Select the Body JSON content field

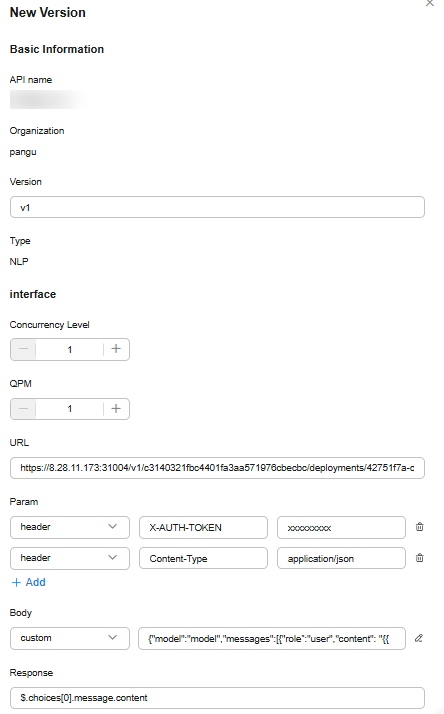tap(272, 638)
